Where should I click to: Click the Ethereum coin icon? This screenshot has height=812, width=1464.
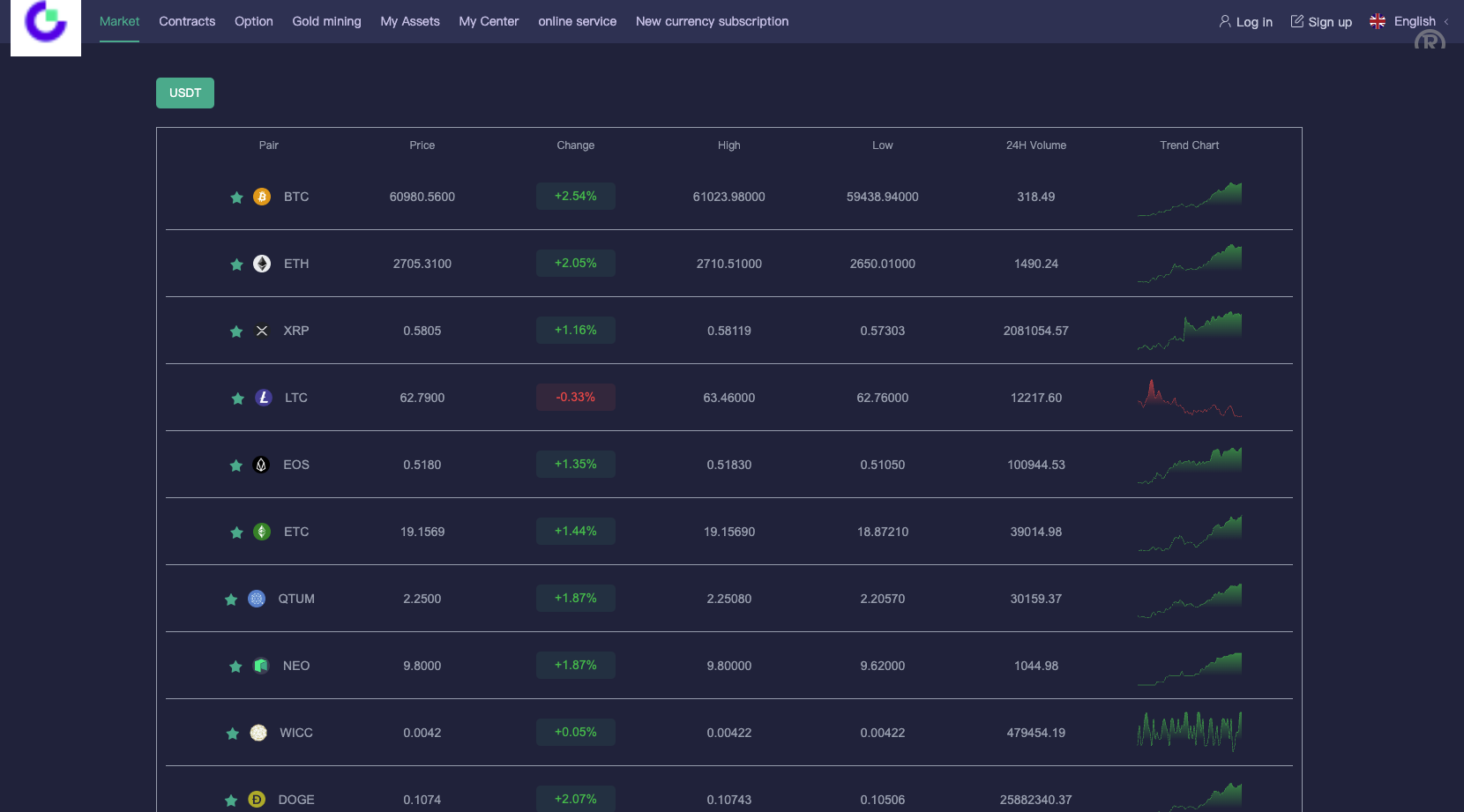tap(262, 264)
